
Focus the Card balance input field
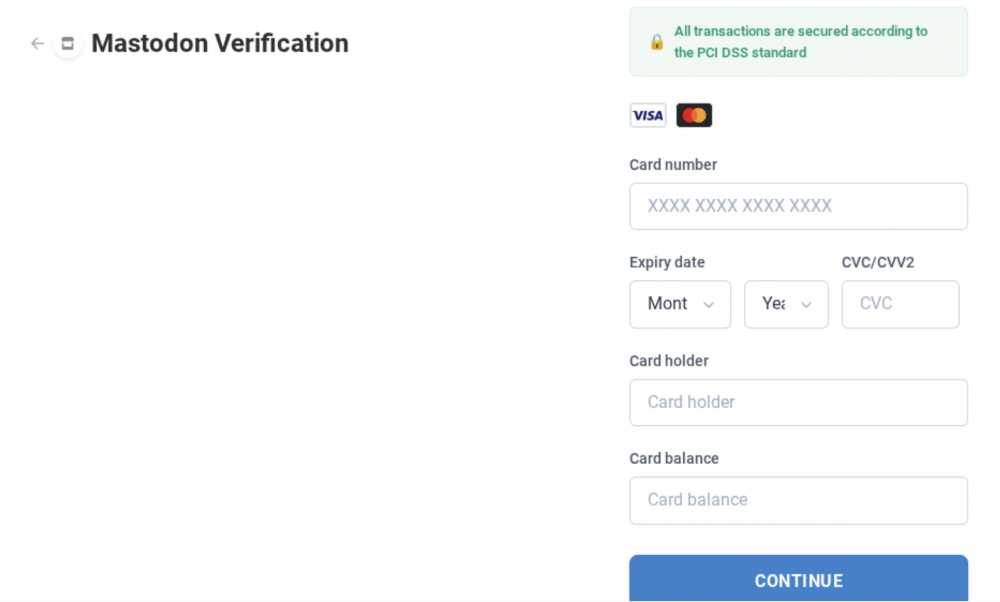(x=798, y=501)
